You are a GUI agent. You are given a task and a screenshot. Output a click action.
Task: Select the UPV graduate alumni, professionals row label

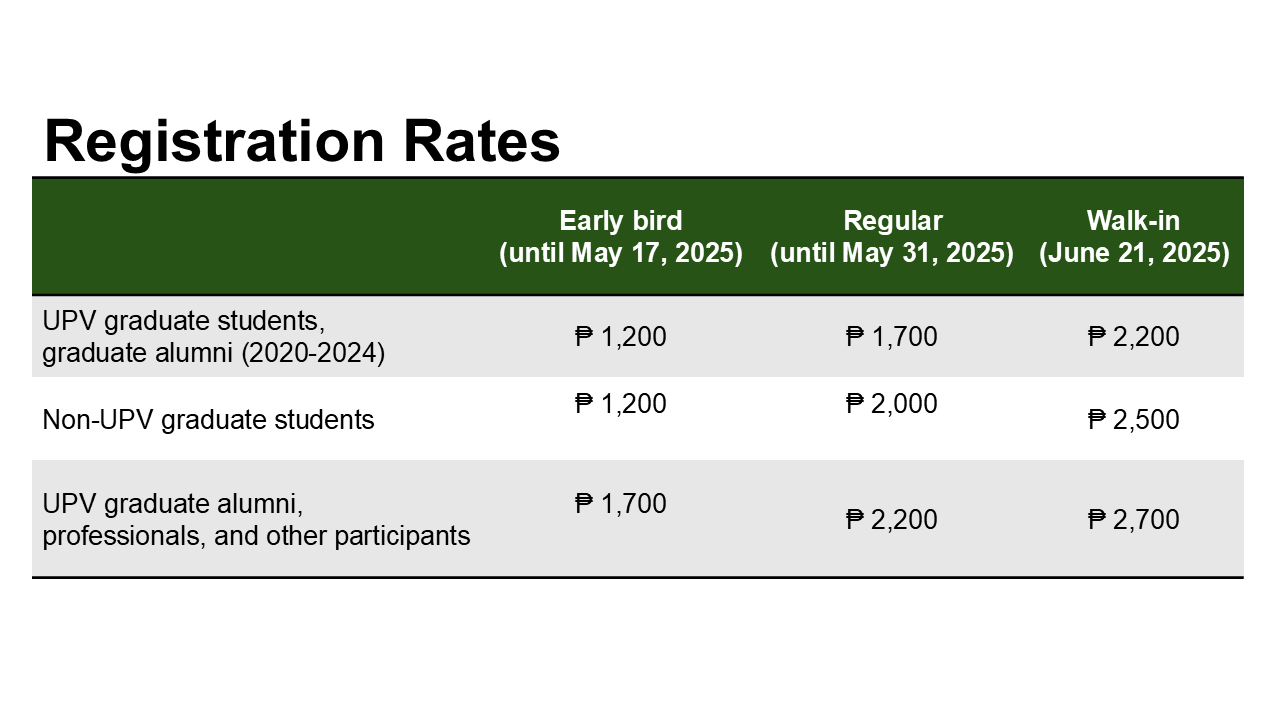pos(256,520)
